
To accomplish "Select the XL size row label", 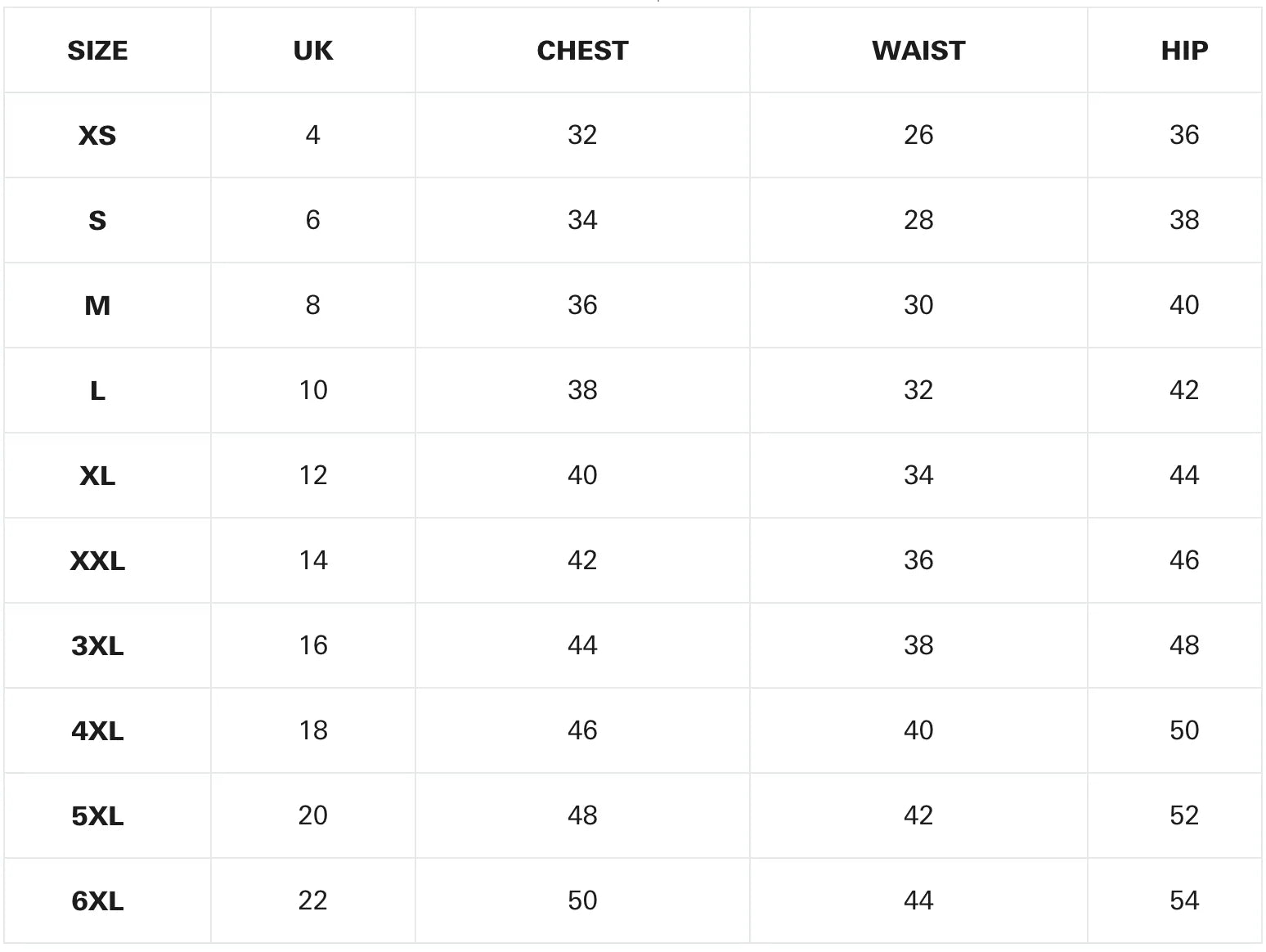I will click(x=97, y=475).
